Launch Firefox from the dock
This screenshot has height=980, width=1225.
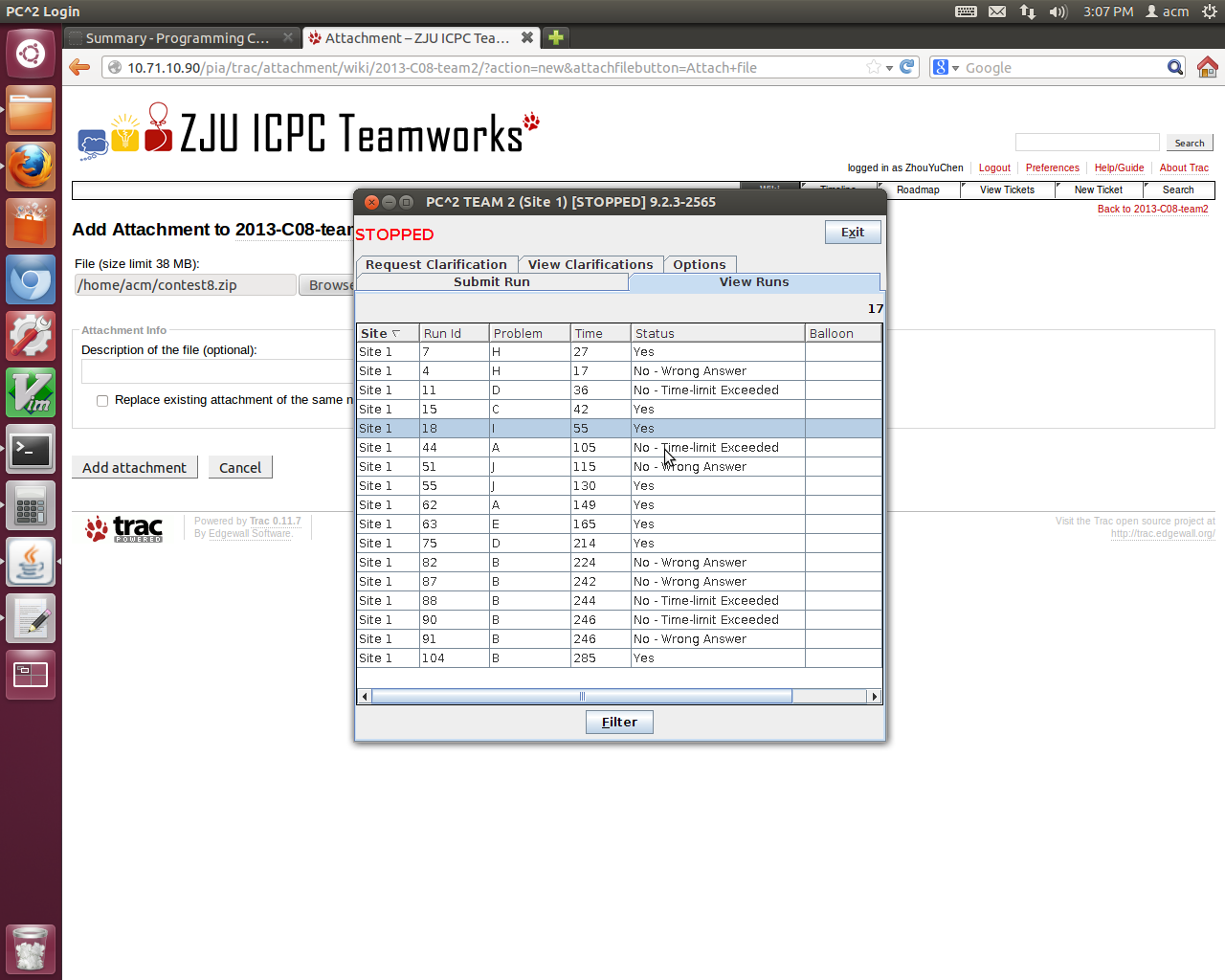[31, 167]
